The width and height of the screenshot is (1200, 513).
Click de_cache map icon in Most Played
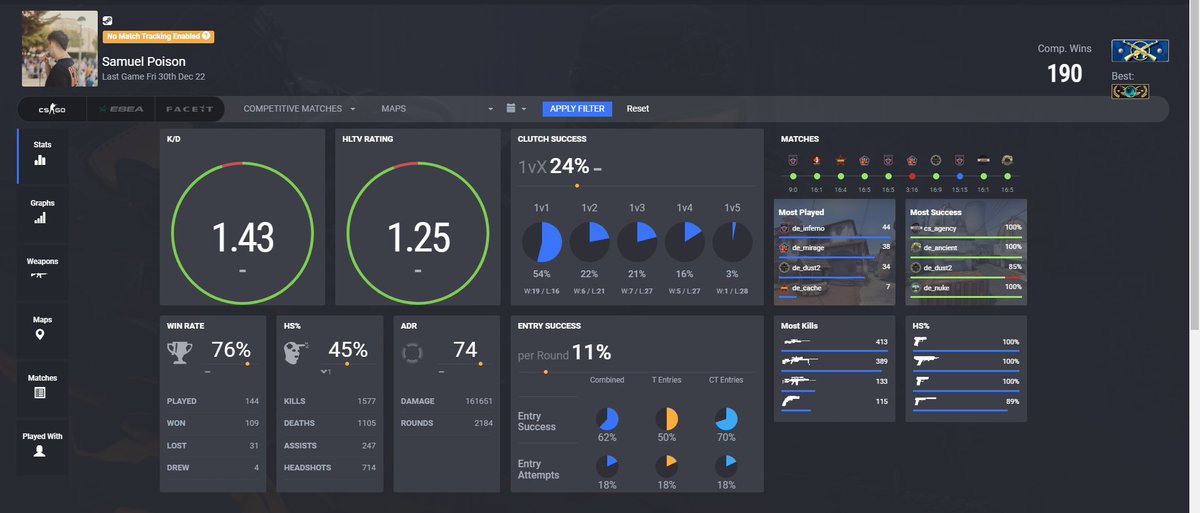(784, 288)
